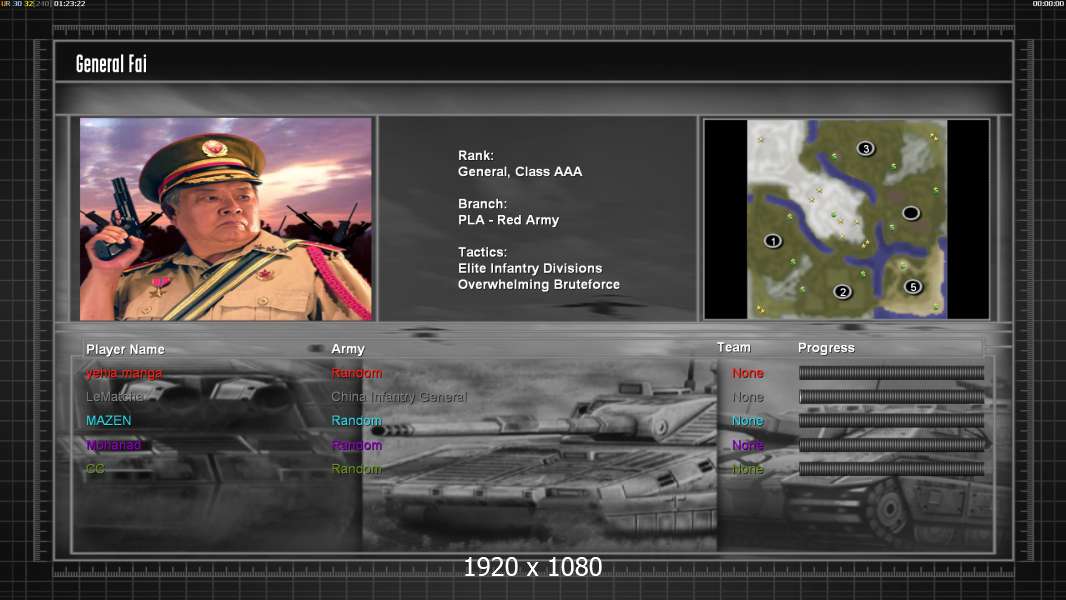1066x600 pixels.
Task: Select start position marker 2 on the minimap
Action: (842, 292)
